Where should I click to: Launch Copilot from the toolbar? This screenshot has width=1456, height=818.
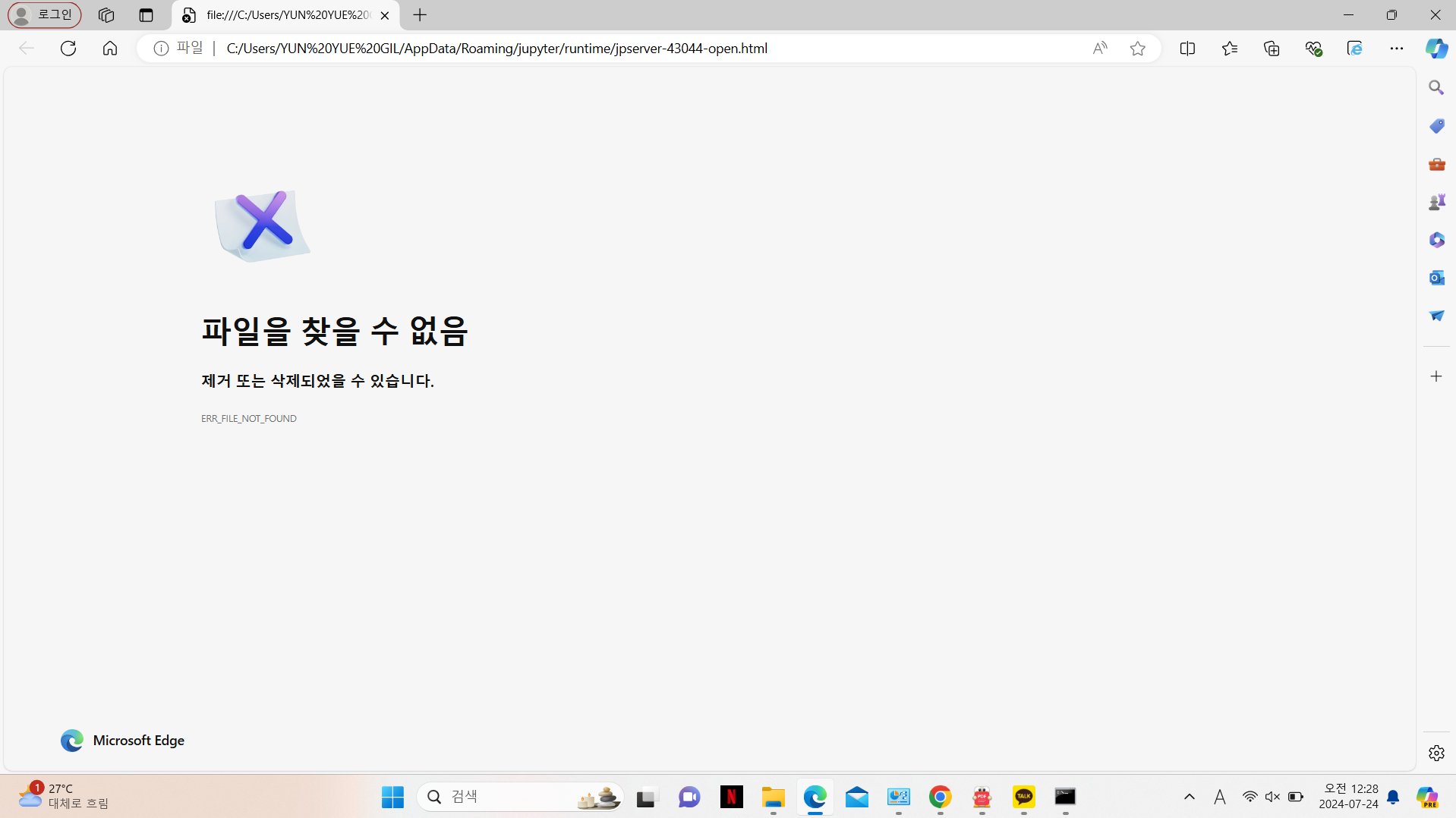click(x=1436, y=49)
